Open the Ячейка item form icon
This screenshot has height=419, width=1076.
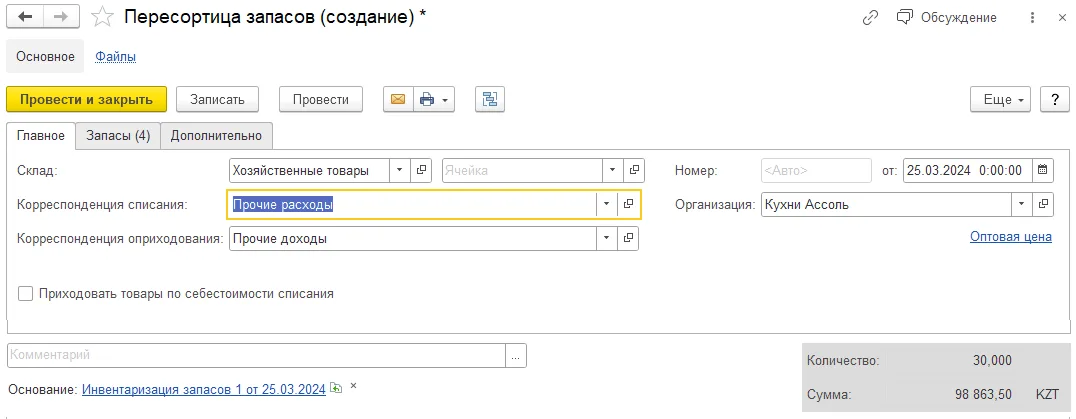(634, 171)
